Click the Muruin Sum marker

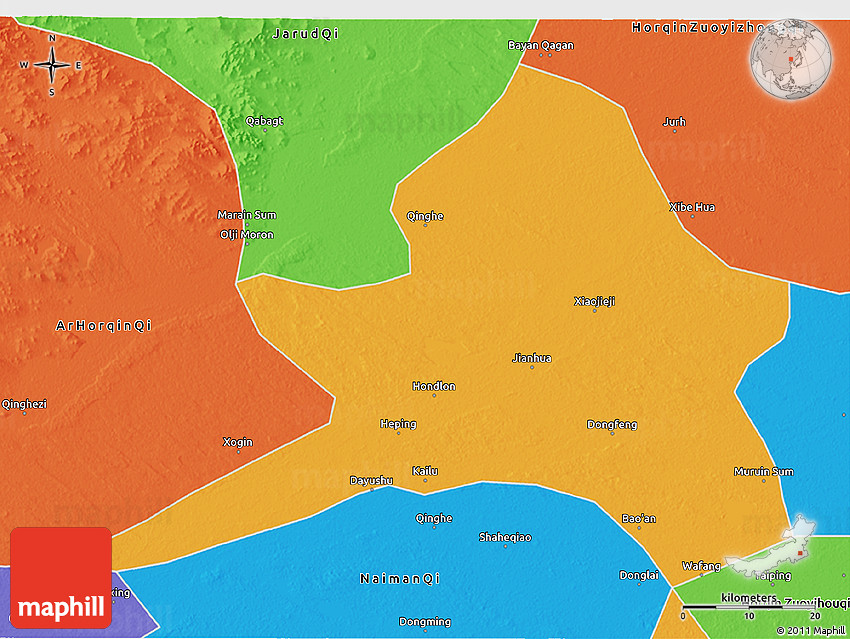point(763,481)
